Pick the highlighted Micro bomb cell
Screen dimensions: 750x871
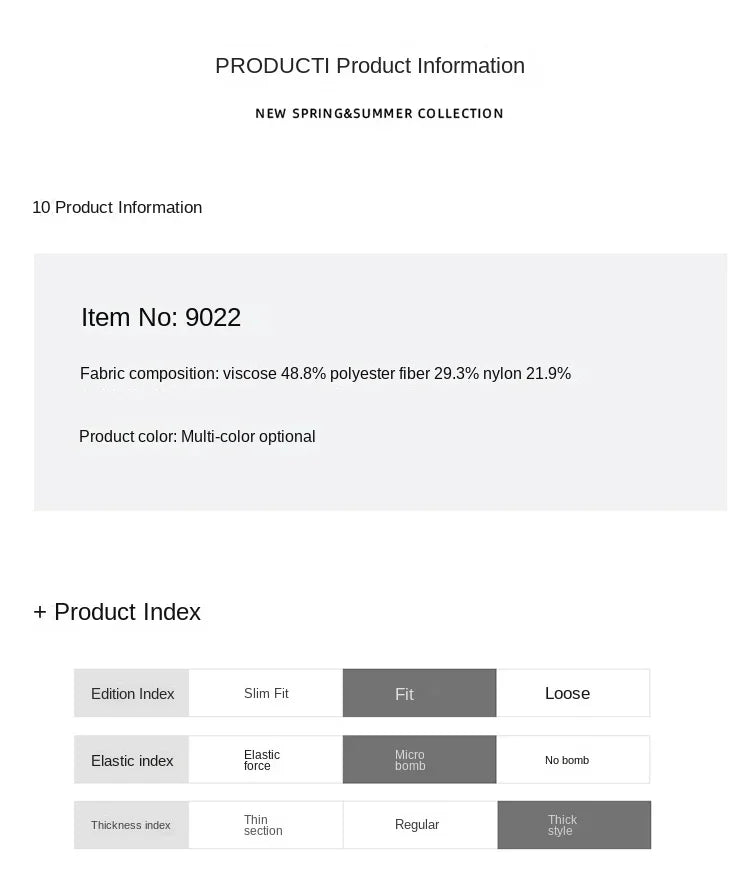419,760
